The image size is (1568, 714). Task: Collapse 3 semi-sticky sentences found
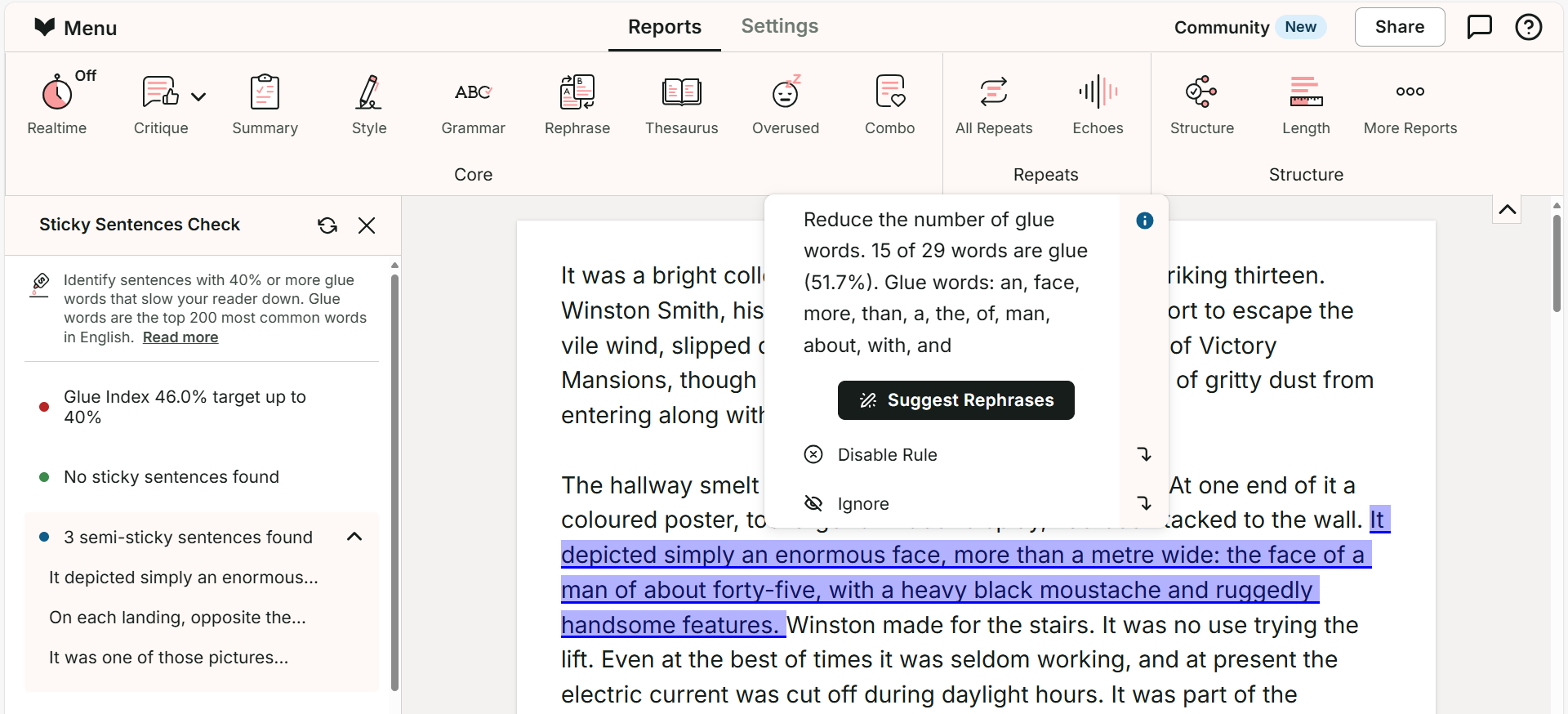coord(354,537)
